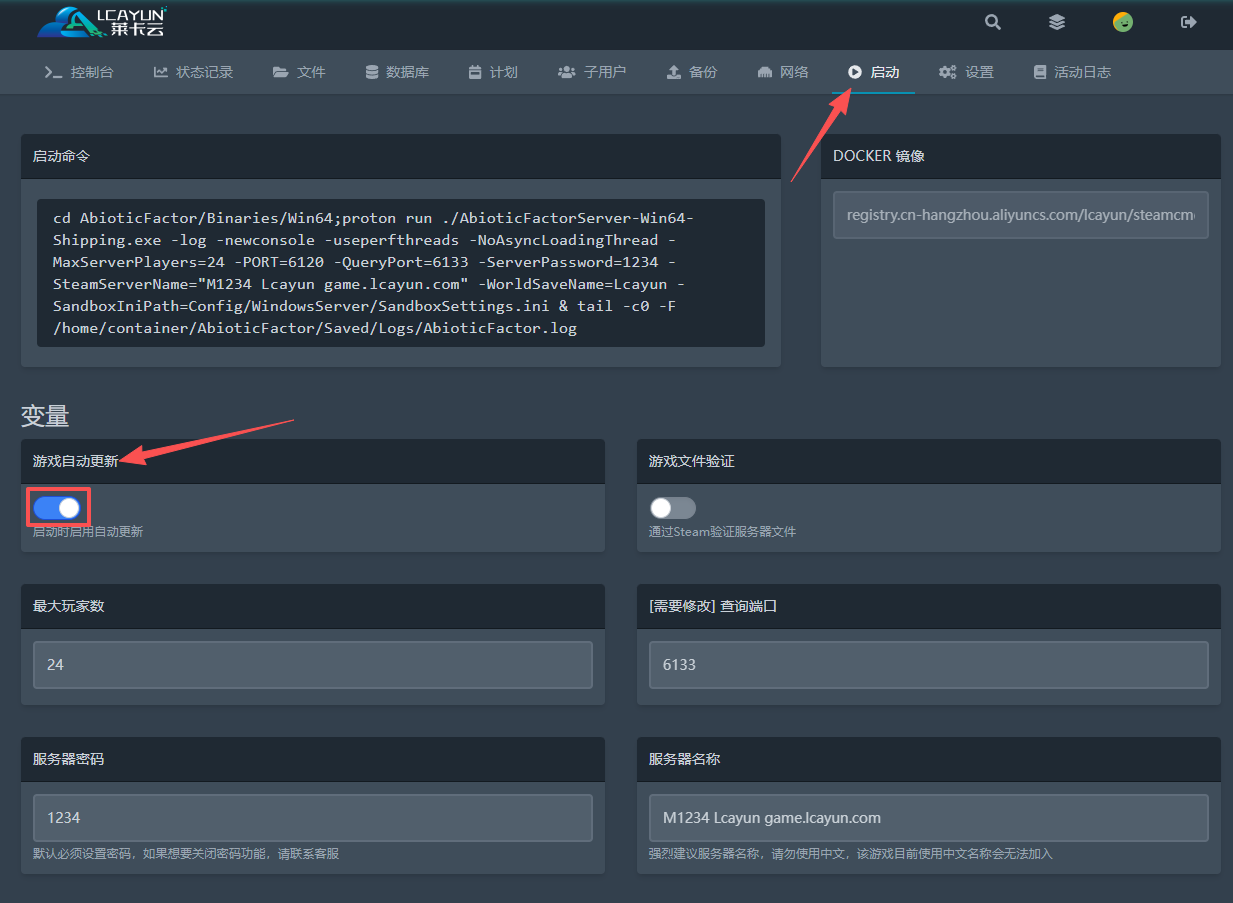This screenshot has width=1233, height=903.
Task: Open the 设置 settings tab
Action: [966, 72]
